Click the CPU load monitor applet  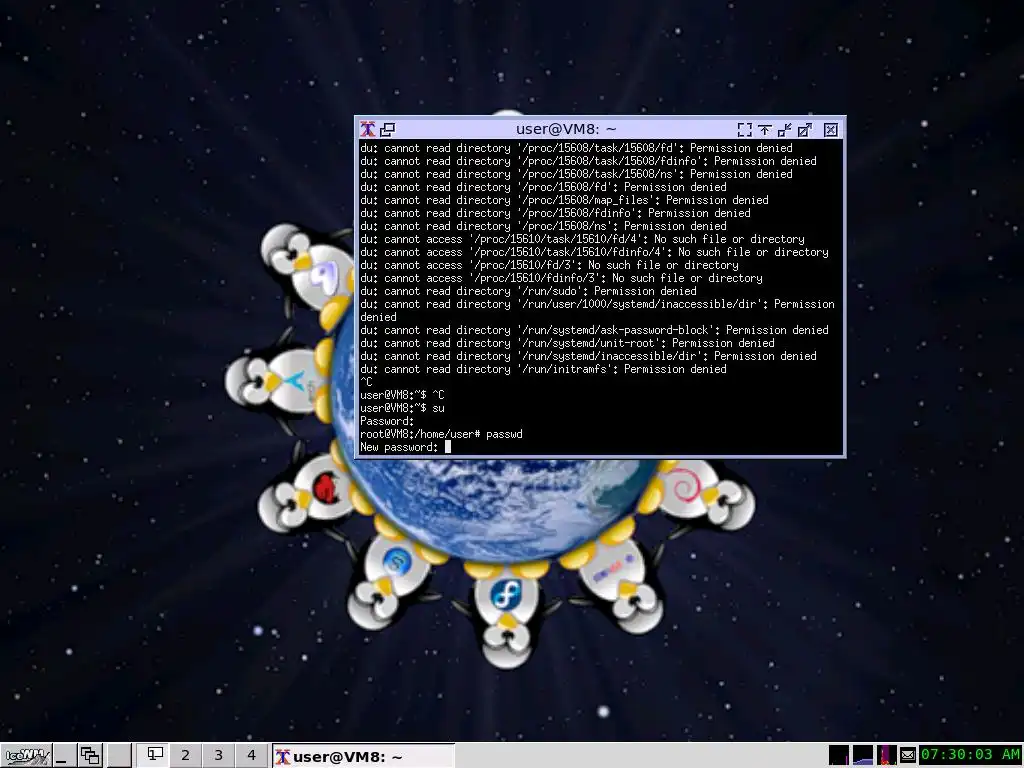pyautogui.click(x=886, y=755)
